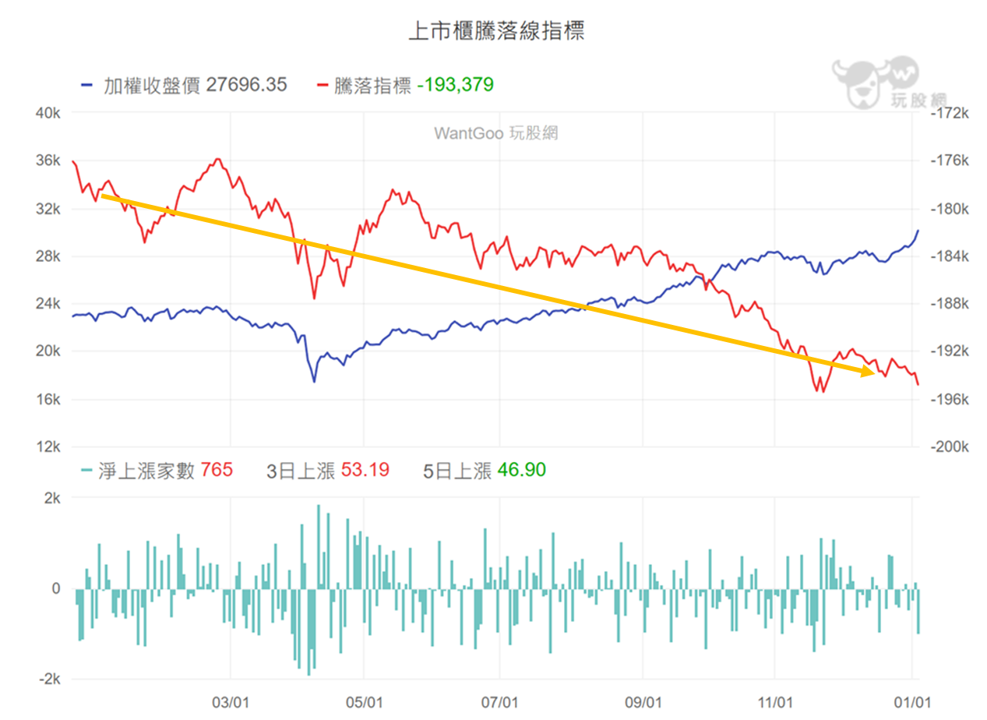Click the red line marker beside 騰落指標
Viewport: 987px width, 720px height.
[x=322, y=86]
